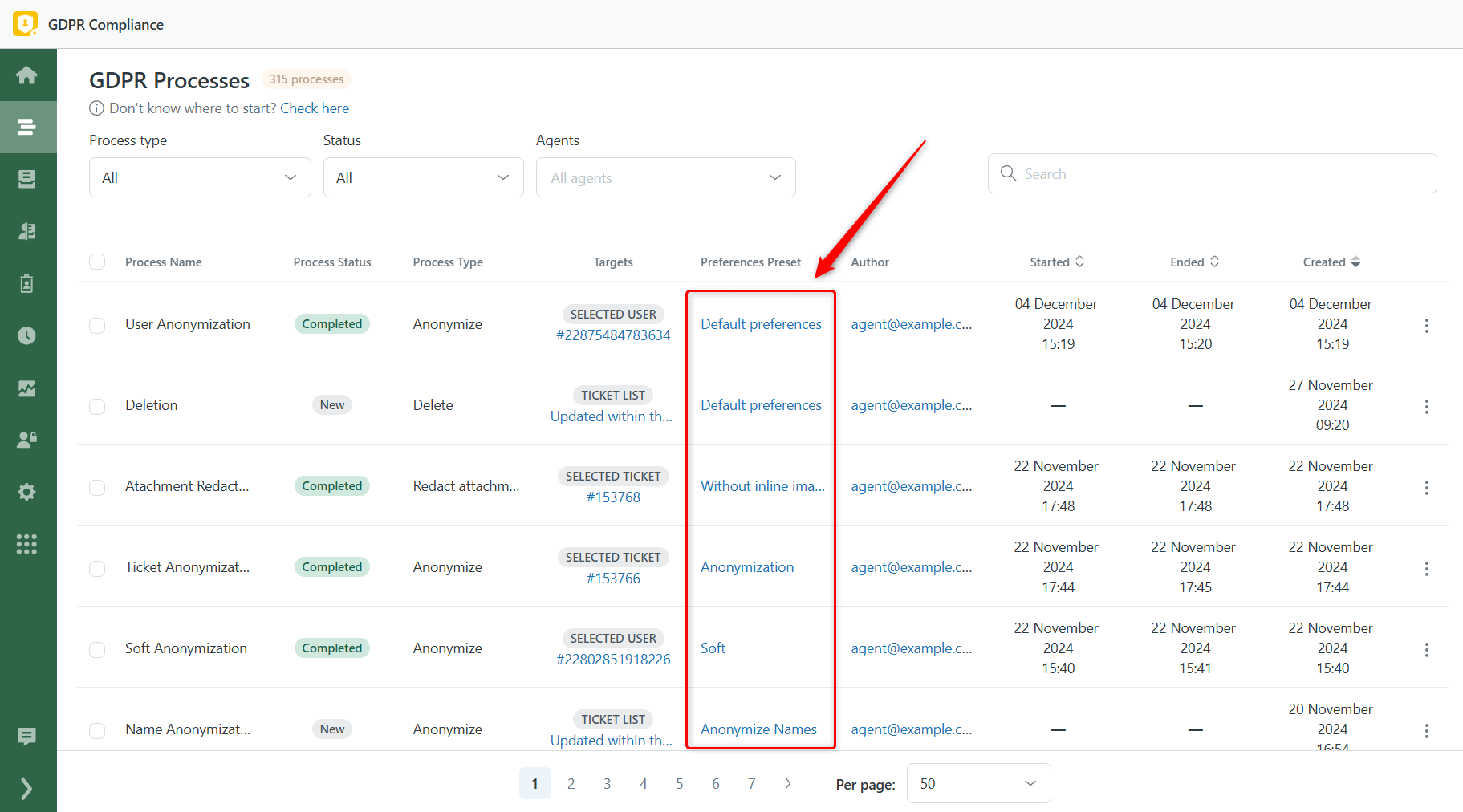The height and width of the screenshot is (812, 1463).
Task: Open actions menu for Atachment Redact row
Action: pos(1426,487)
